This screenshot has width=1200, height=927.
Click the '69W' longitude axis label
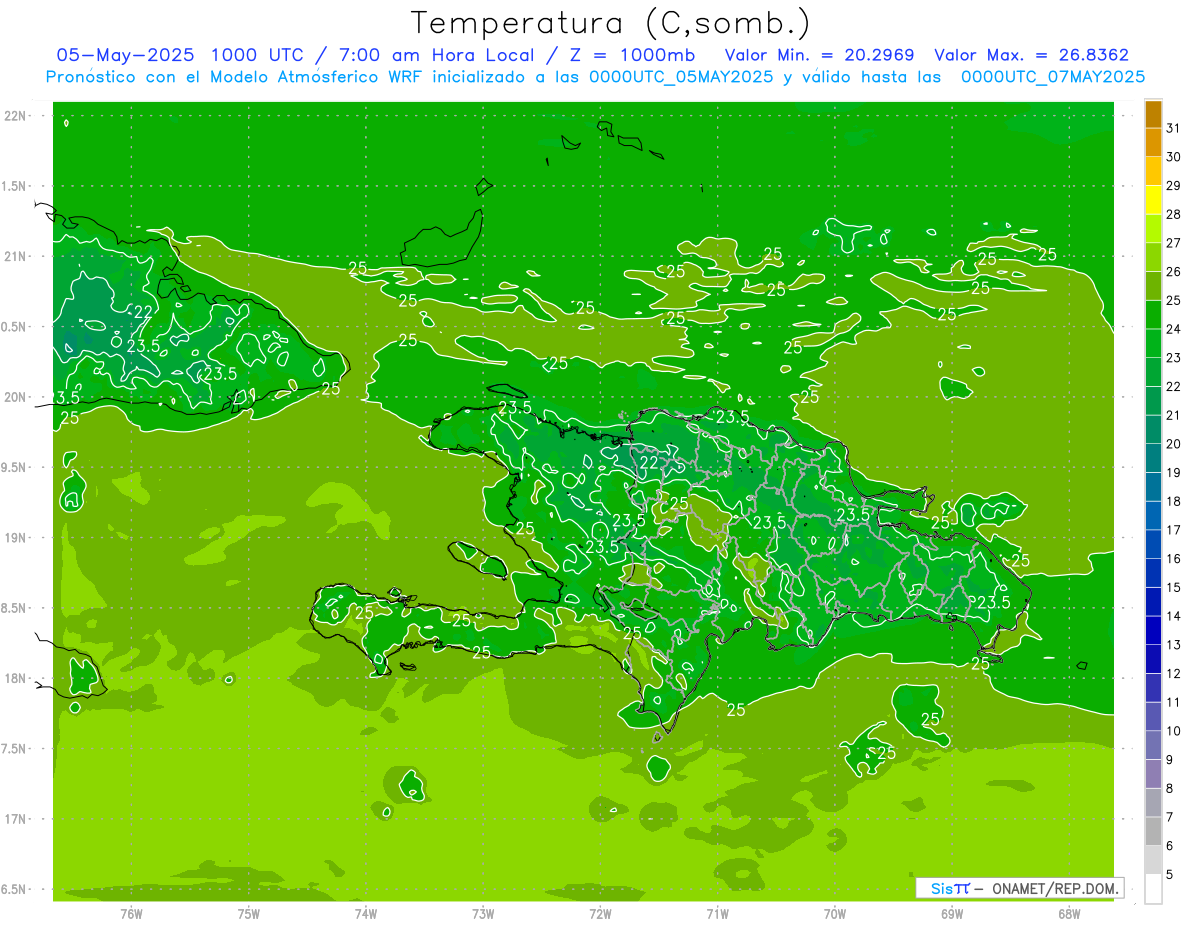pos(952,914)
